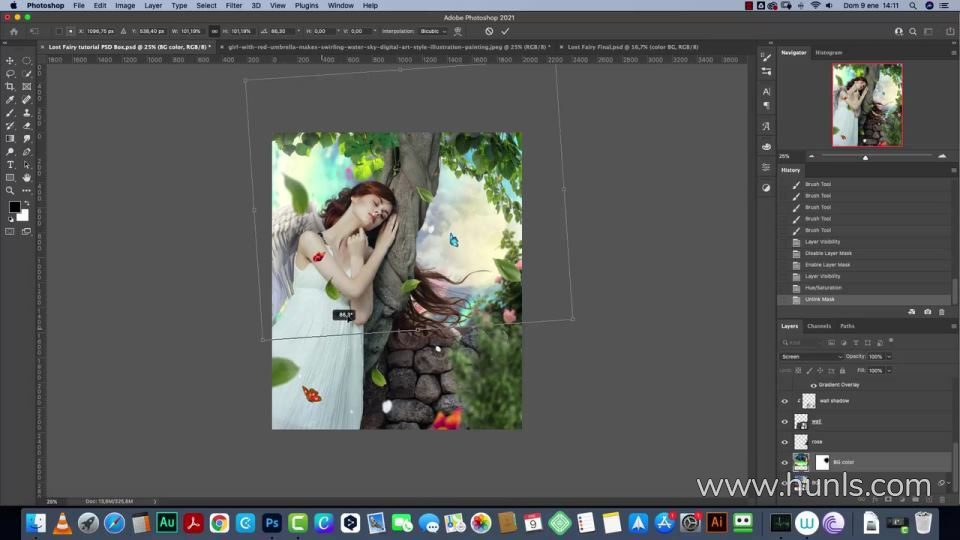Image resolution: width=960 pixels, height=540 pixels.
Task: Select the Zoom tool in toolbar
Action: (x=10, y=190)
